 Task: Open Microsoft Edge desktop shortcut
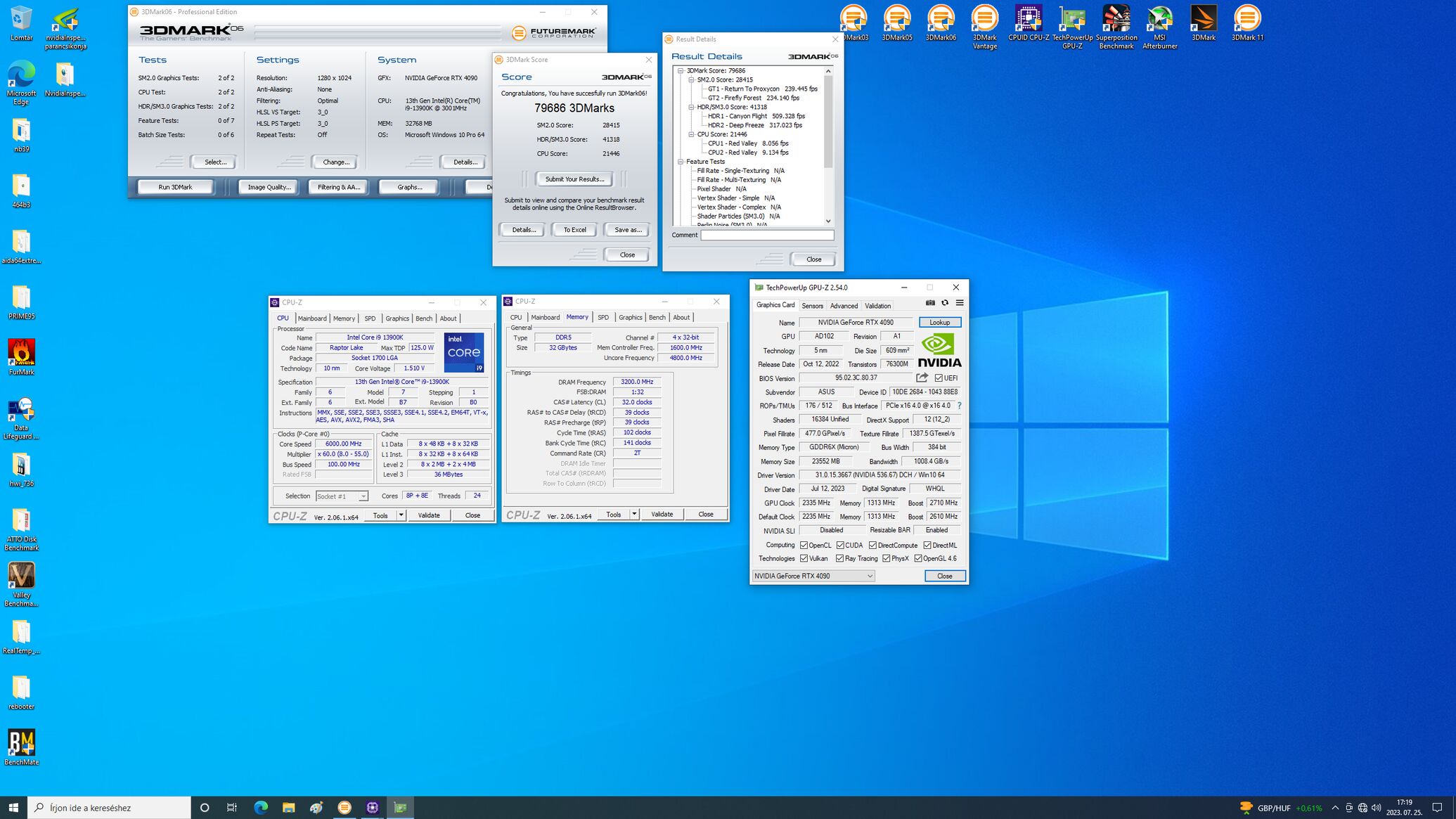pyautogui.click(x=21, y=82)
